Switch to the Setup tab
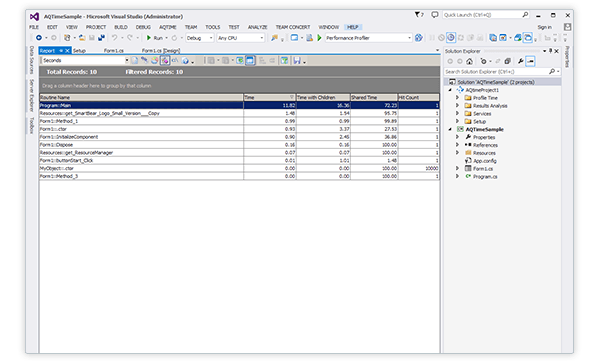This screenshot has height=363, width=600. (79, 50)
